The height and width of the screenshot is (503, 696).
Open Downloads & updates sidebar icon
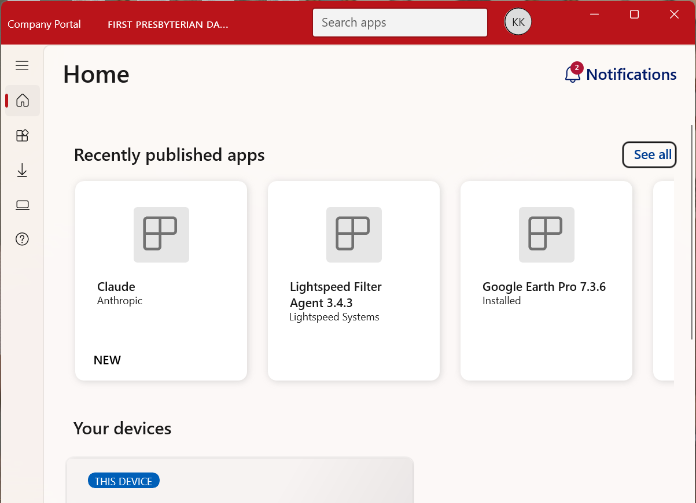22,170
